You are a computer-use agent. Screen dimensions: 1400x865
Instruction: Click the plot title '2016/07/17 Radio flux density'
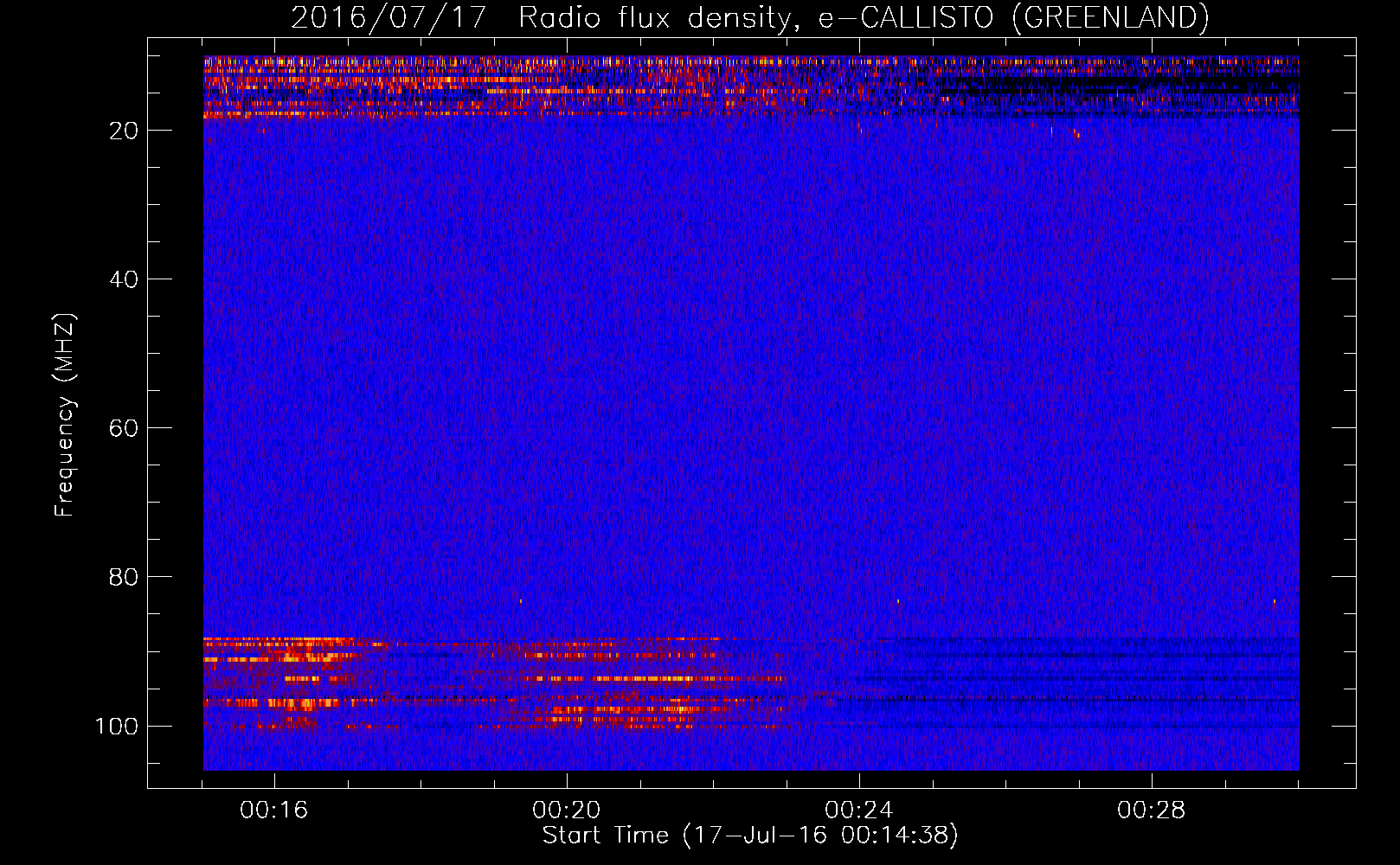click(749, 17)
